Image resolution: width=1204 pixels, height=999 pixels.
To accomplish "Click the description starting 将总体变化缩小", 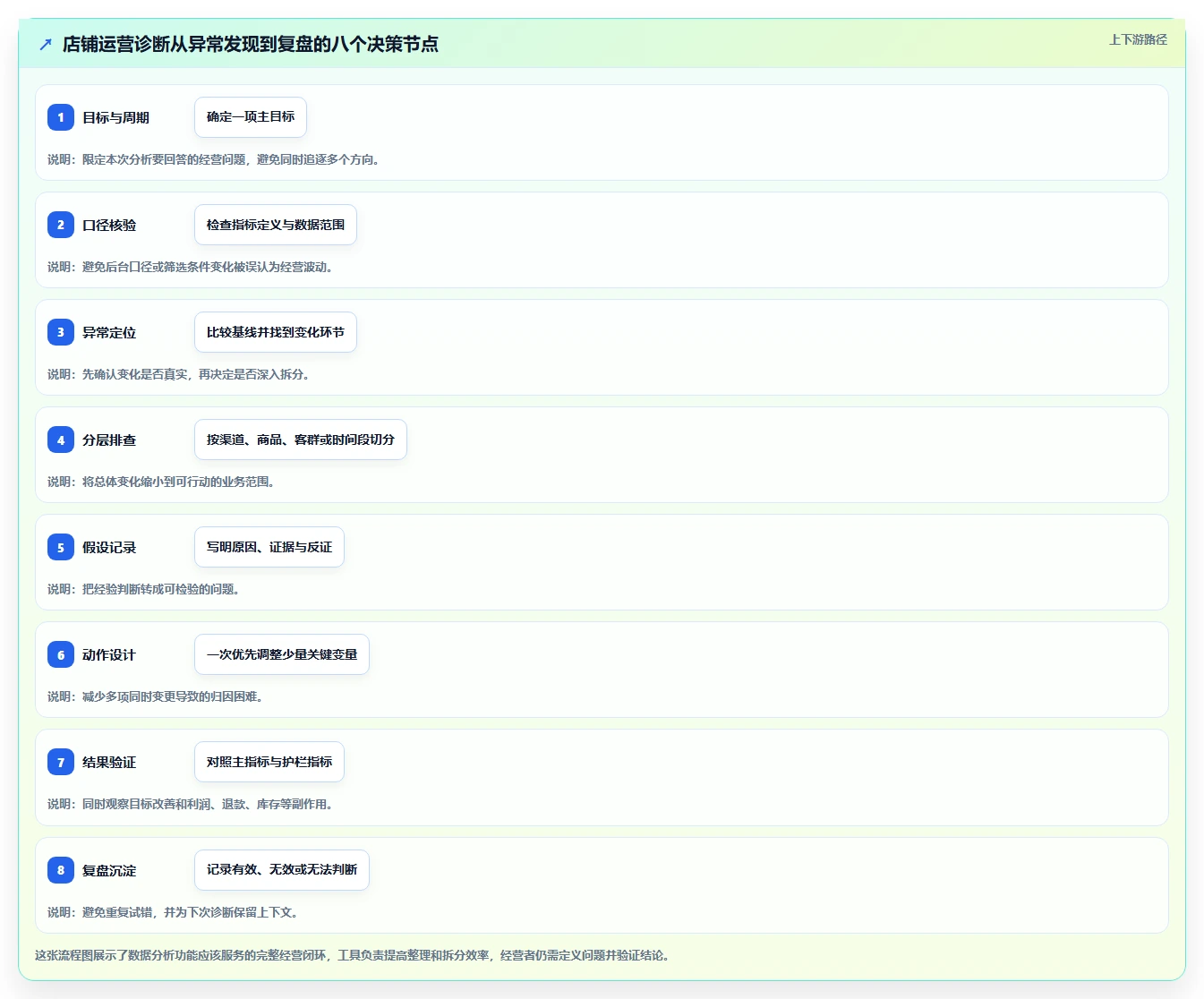I will pyautogui.click(x=162, y=482).
